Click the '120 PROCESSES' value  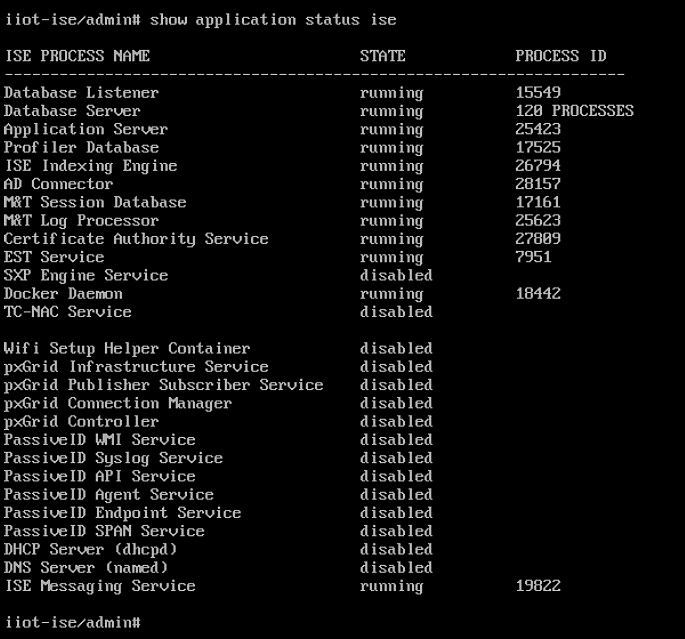pyautogui.click(x=574, y=111)
